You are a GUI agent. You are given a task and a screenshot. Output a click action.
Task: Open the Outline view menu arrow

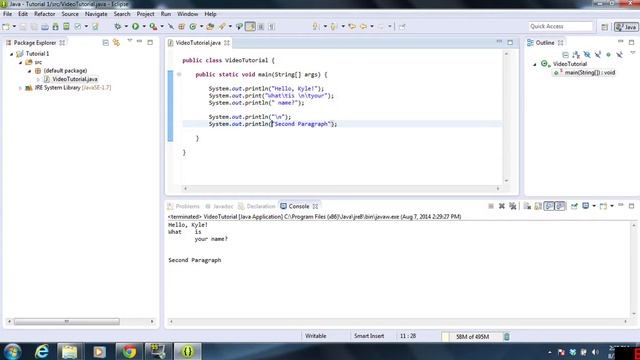[x=633, y=53]
